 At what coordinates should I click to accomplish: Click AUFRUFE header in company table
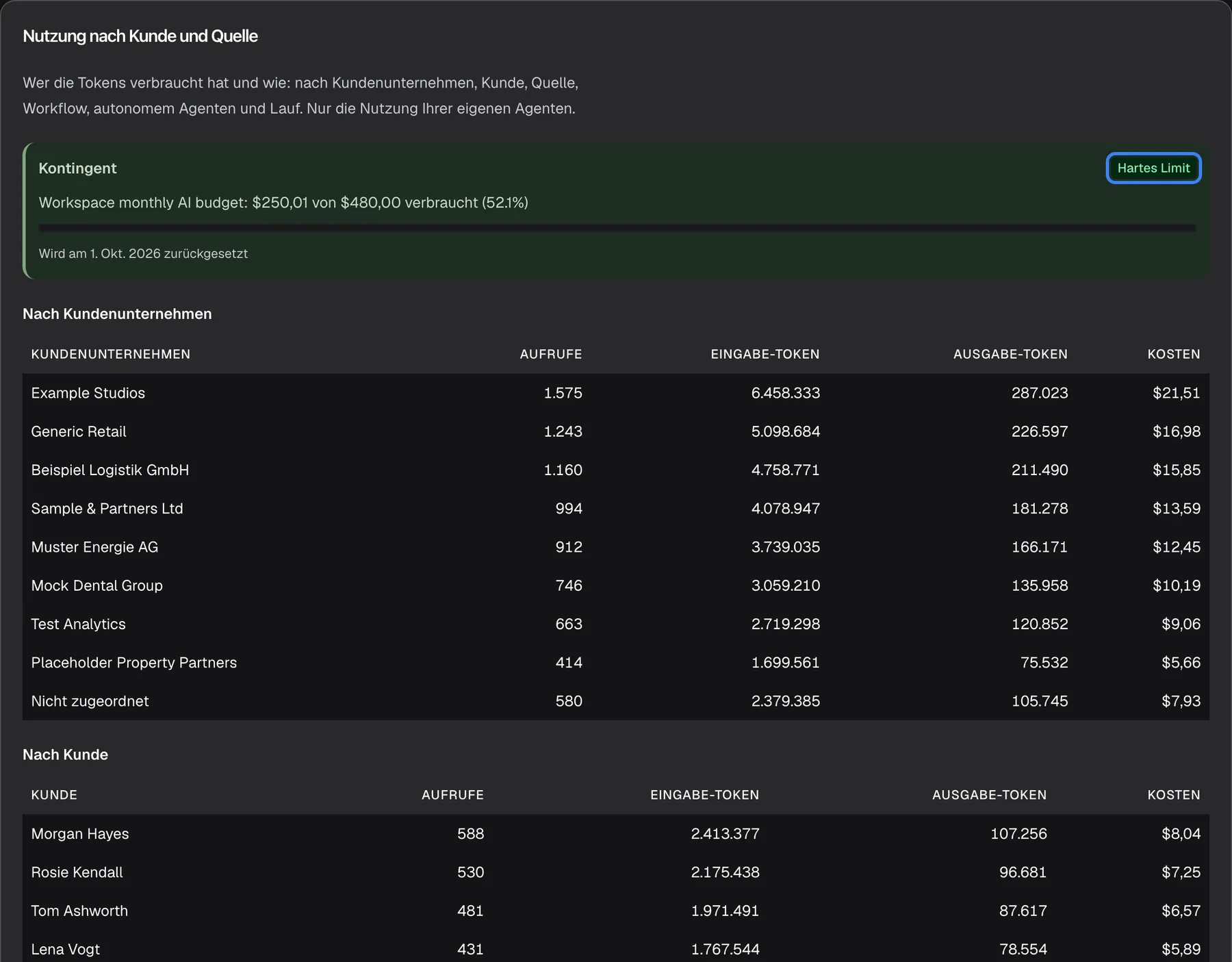pyautogui.click(x=551, y=354)
